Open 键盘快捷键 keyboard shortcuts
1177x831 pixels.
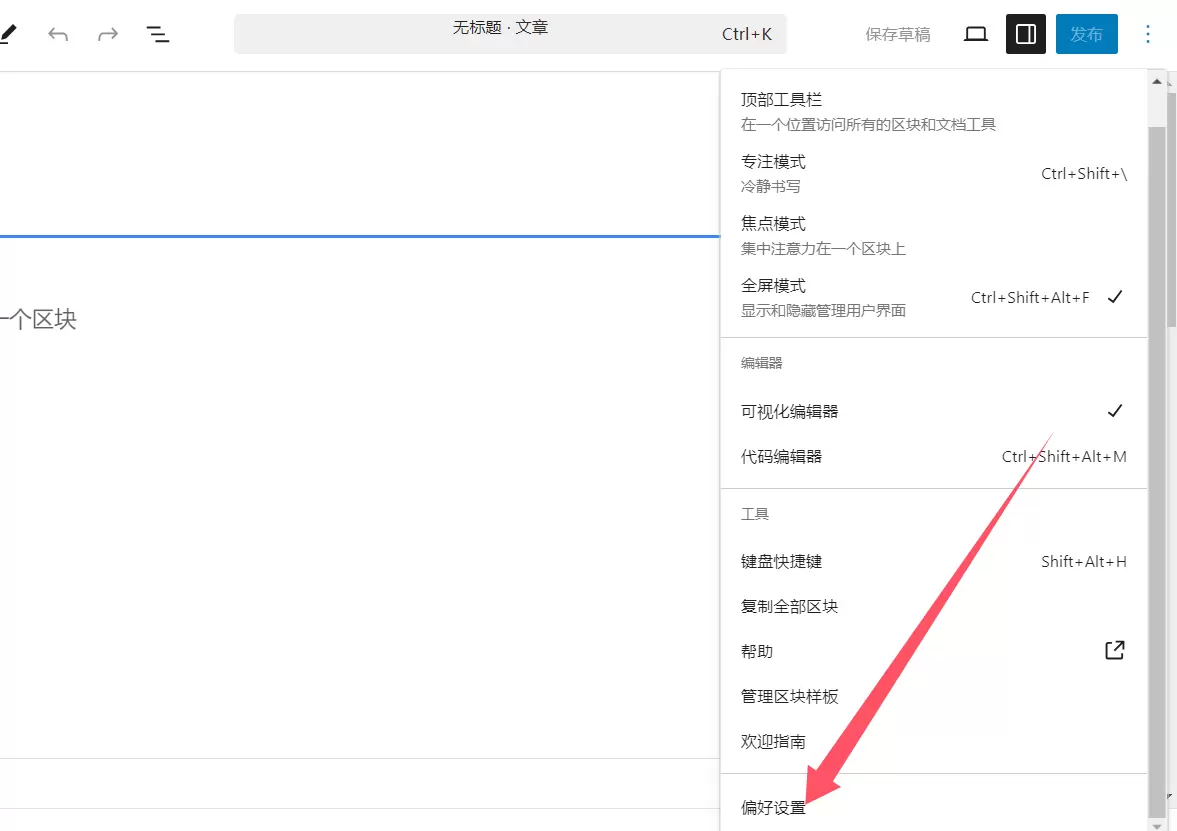[x=933, y=562]
